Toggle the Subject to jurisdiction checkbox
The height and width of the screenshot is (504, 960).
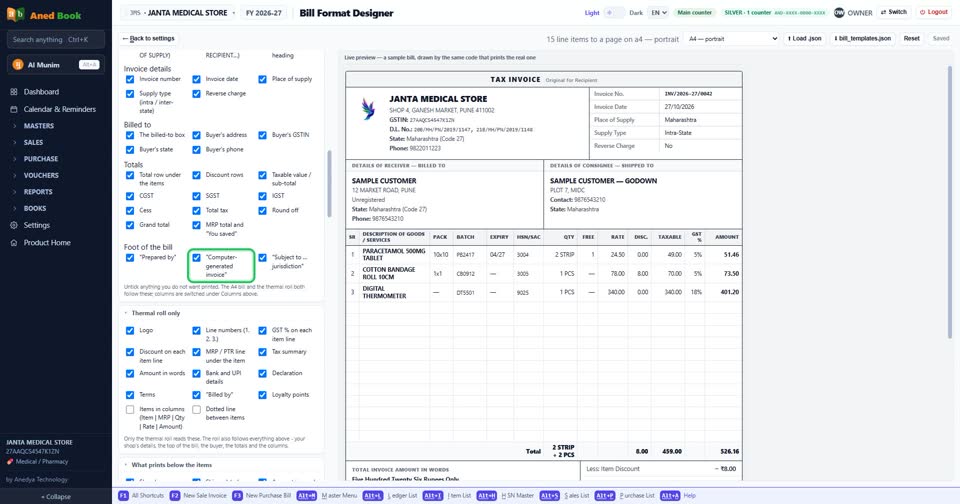(x=262, y=258)
